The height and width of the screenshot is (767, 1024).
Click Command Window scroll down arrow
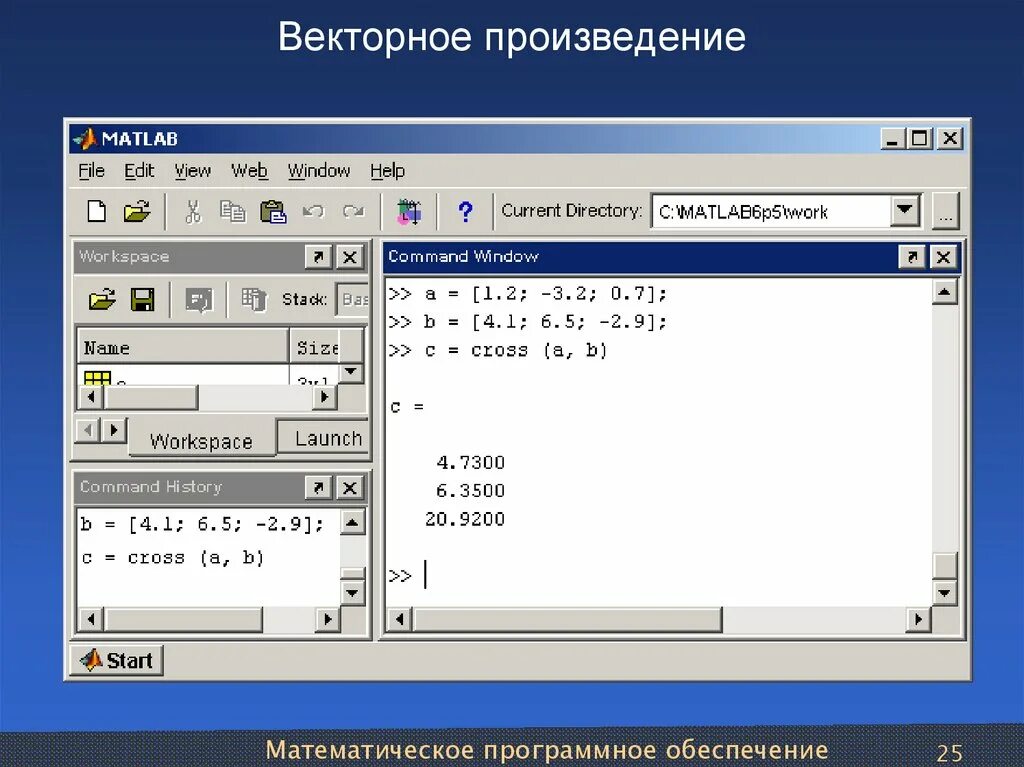click(x=944, y=593)
